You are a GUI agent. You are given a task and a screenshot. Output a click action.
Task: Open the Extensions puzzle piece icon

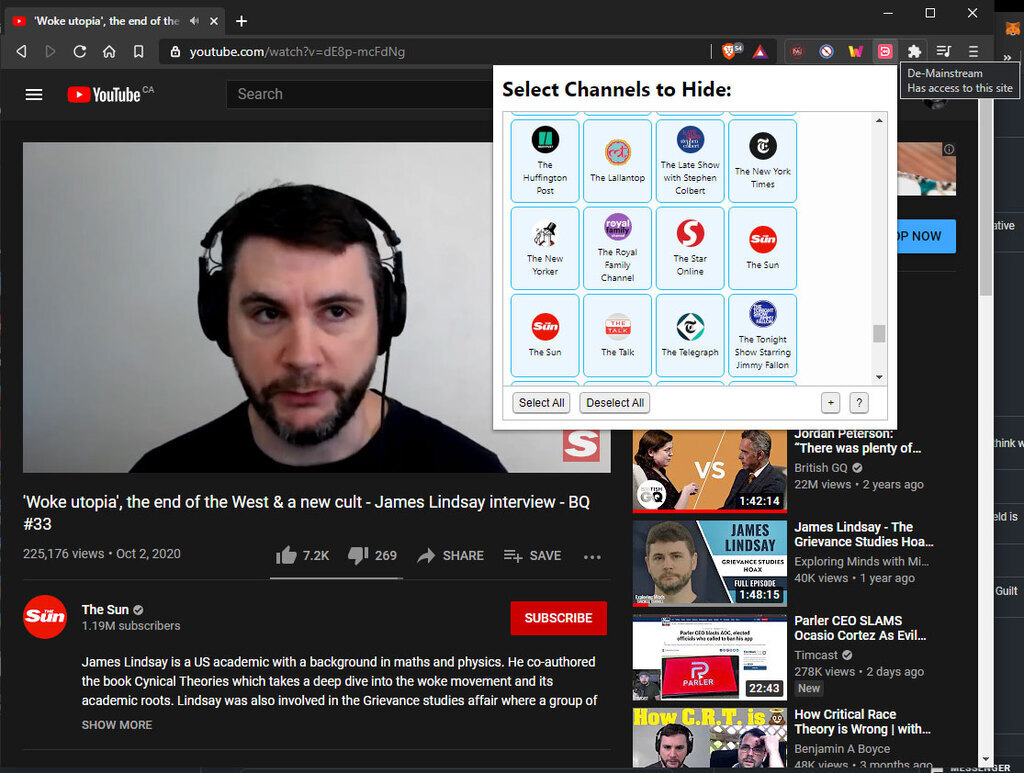914,51
